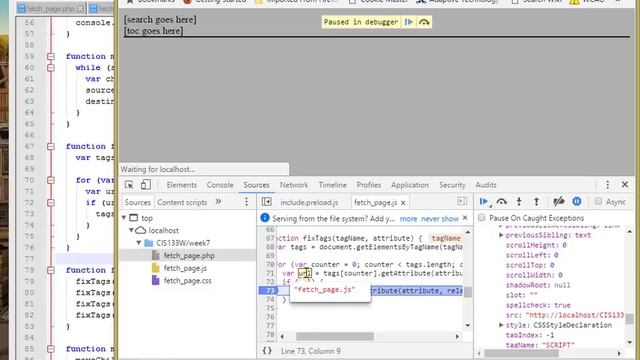Select the Content scripts navigator tab
640x360 pixels.
tap(182, 202)
